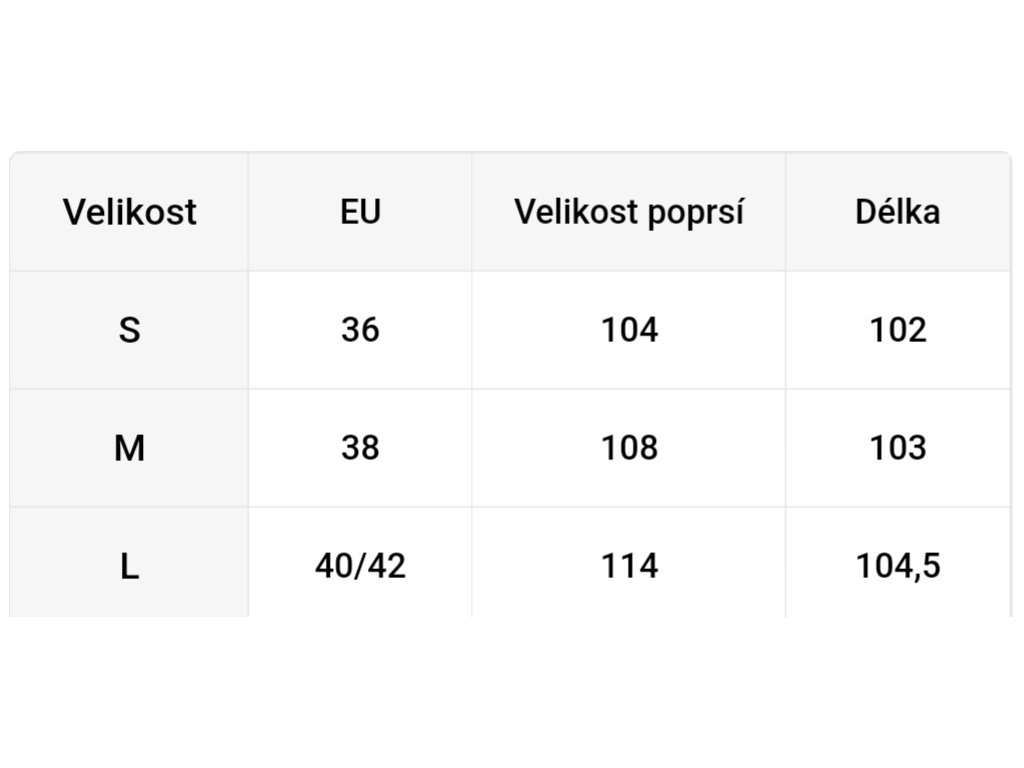
Task: Click EU size 36 cell
Action: pyautogui.click(x=360, y=330)
